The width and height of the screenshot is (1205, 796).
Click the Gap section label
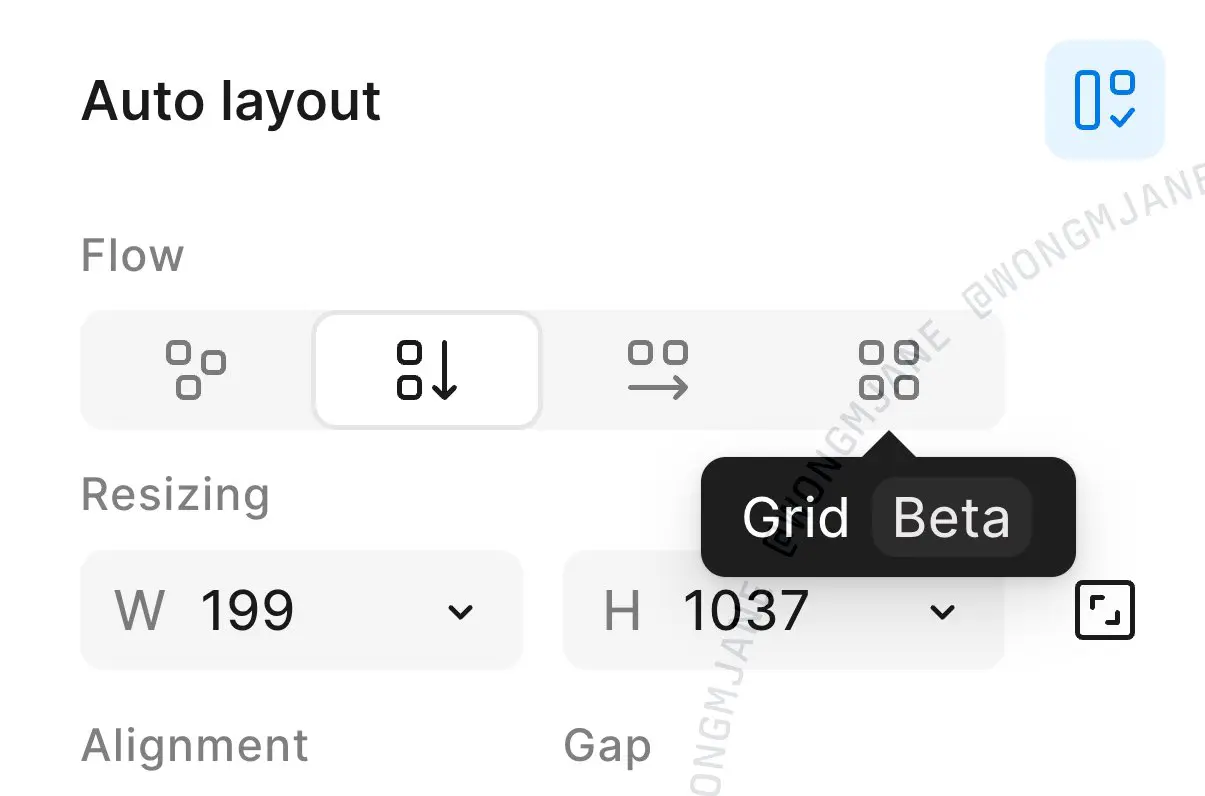point(607,747)
